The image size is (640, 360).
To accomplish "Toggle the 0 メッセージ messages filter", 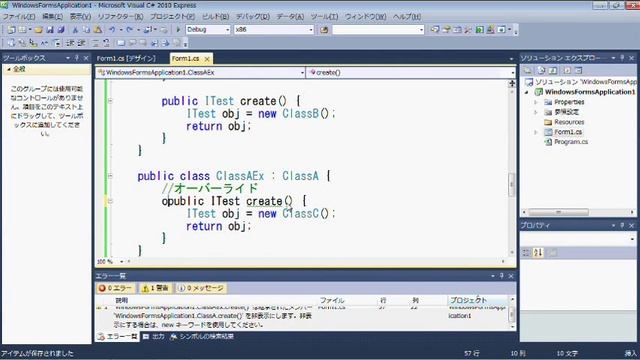I will pos(201,288).
